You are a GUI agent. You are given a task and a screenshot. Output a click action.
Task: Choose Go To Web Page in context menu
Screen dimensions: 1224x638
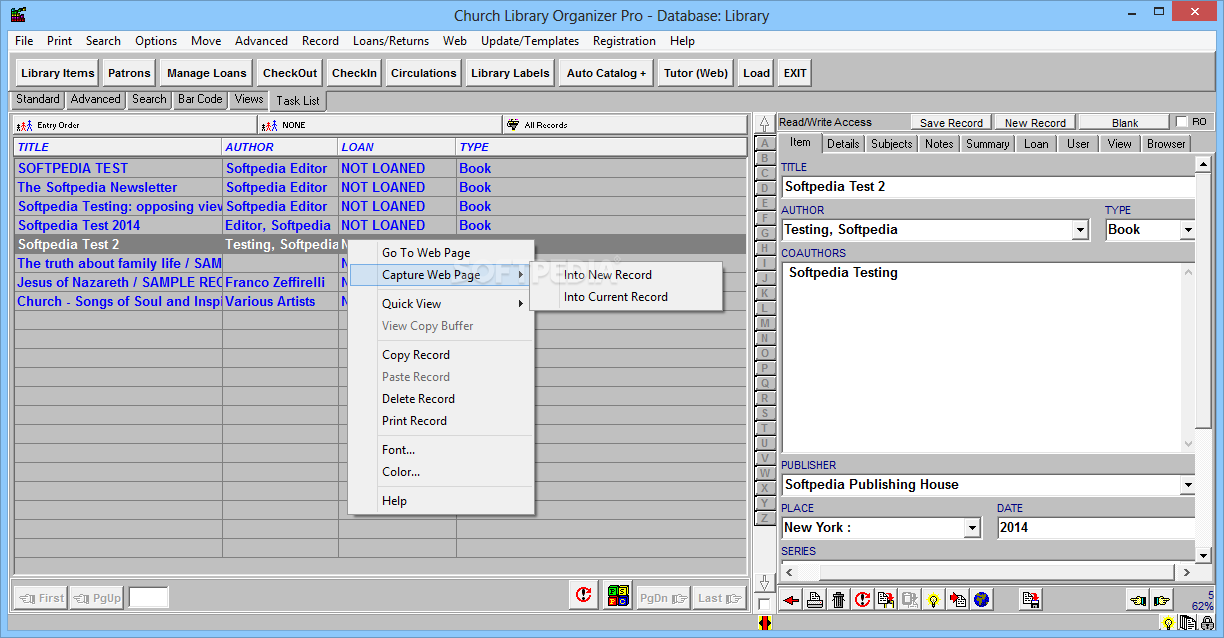(x=440, y=253)
